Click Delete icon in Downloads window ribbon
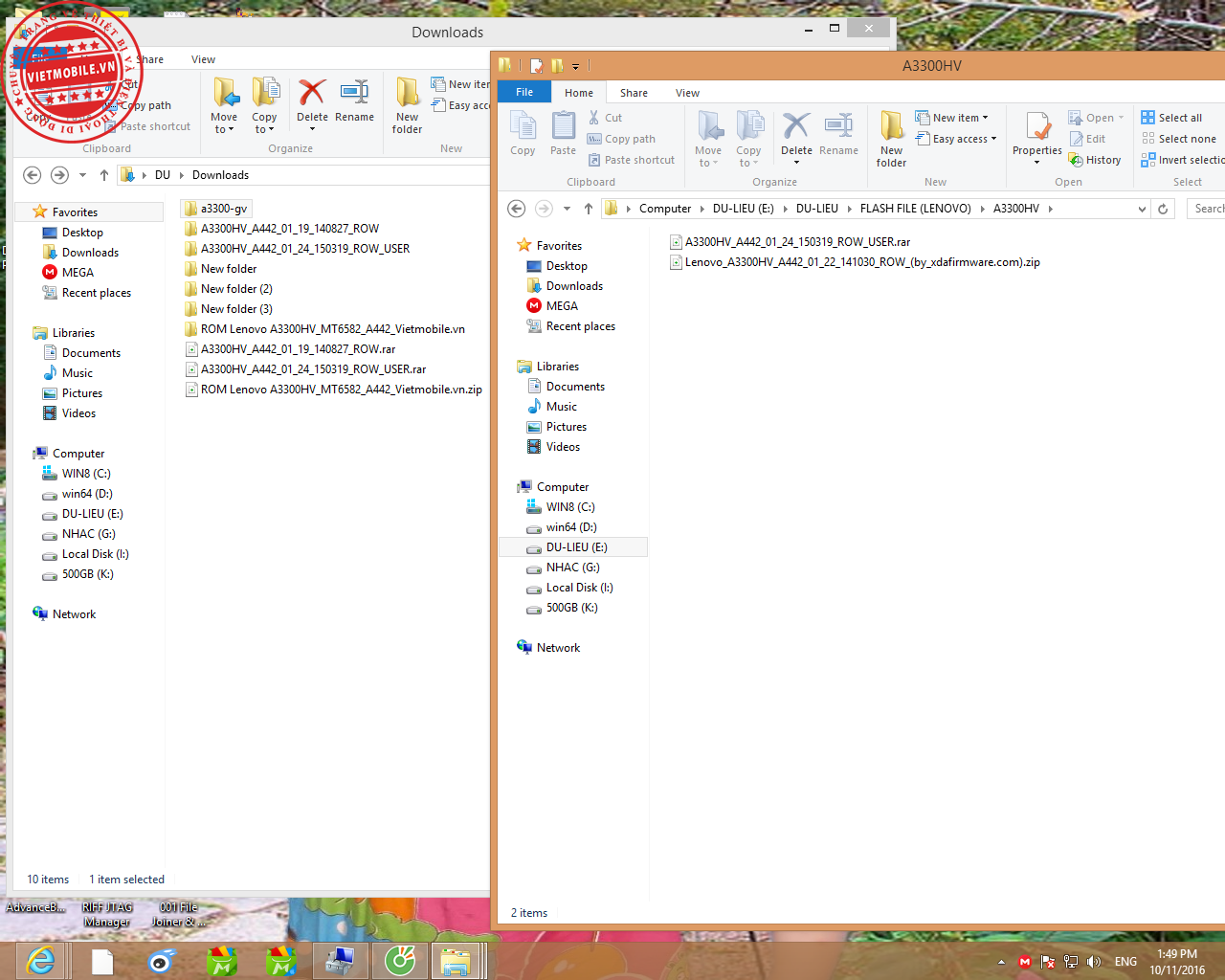Image resolution: width=1225 pixels, height=980 pixels. pyautogui.click(x=312, y=100)
